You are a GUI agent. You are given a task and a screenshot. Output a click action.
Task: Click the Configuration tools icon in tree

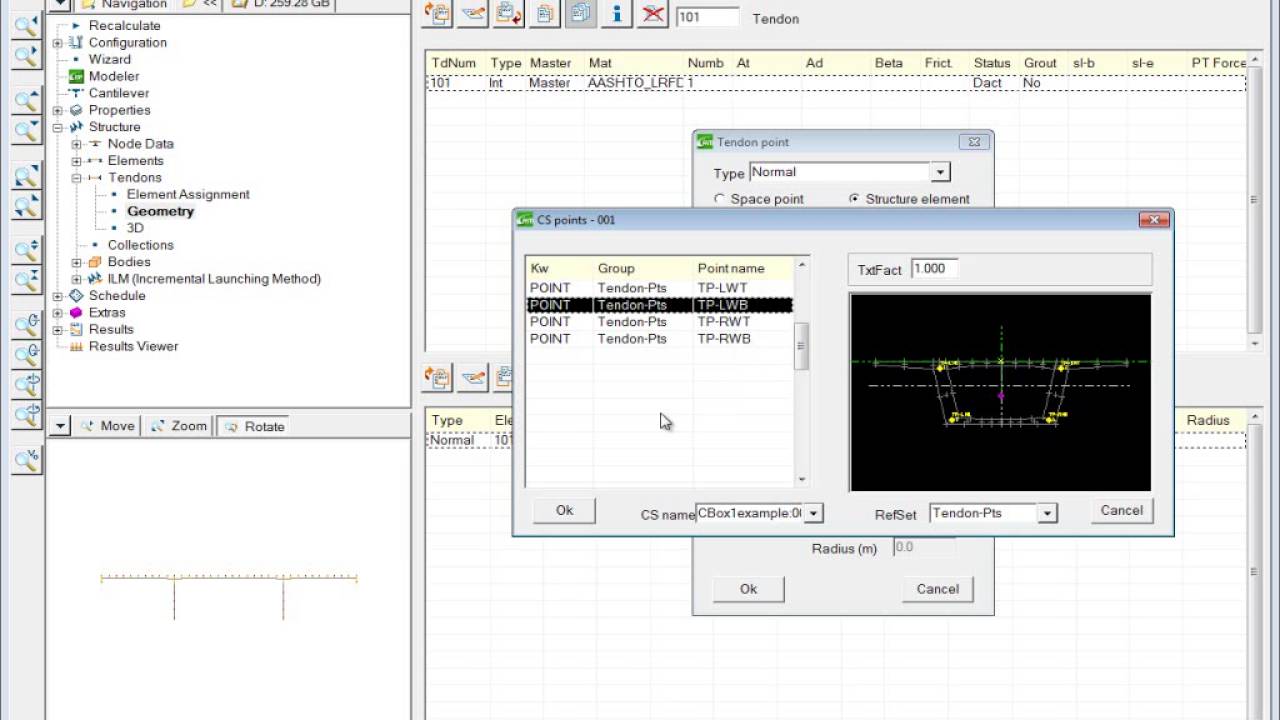click(x=76, y=43)
